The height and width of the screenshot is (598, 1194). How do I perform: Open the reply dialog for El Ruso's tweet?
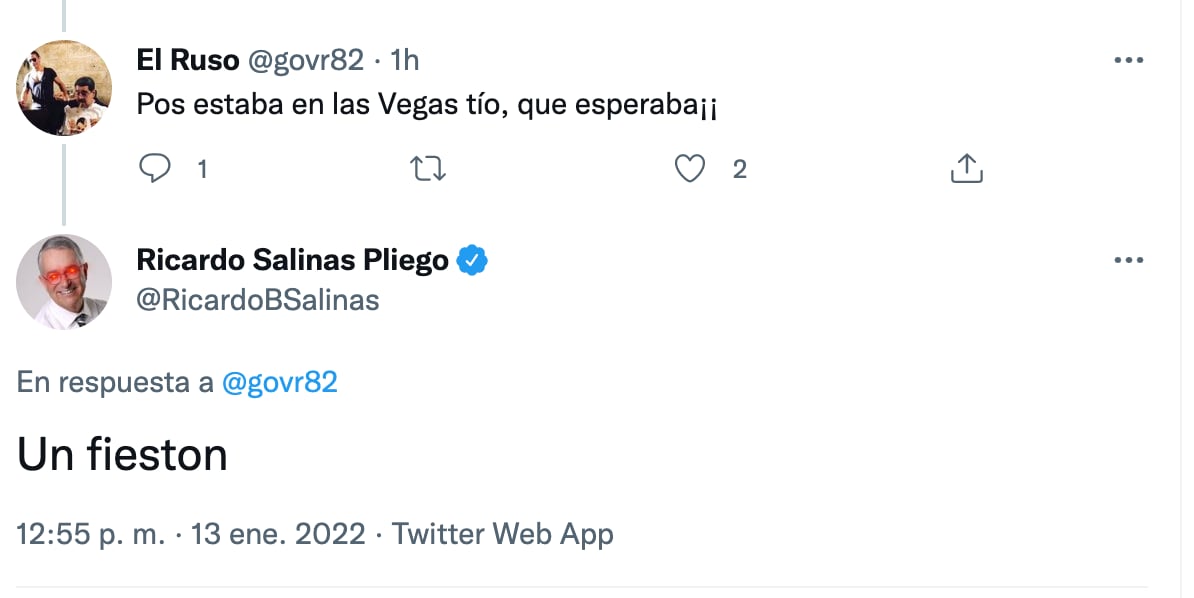[x=154, y=169]
